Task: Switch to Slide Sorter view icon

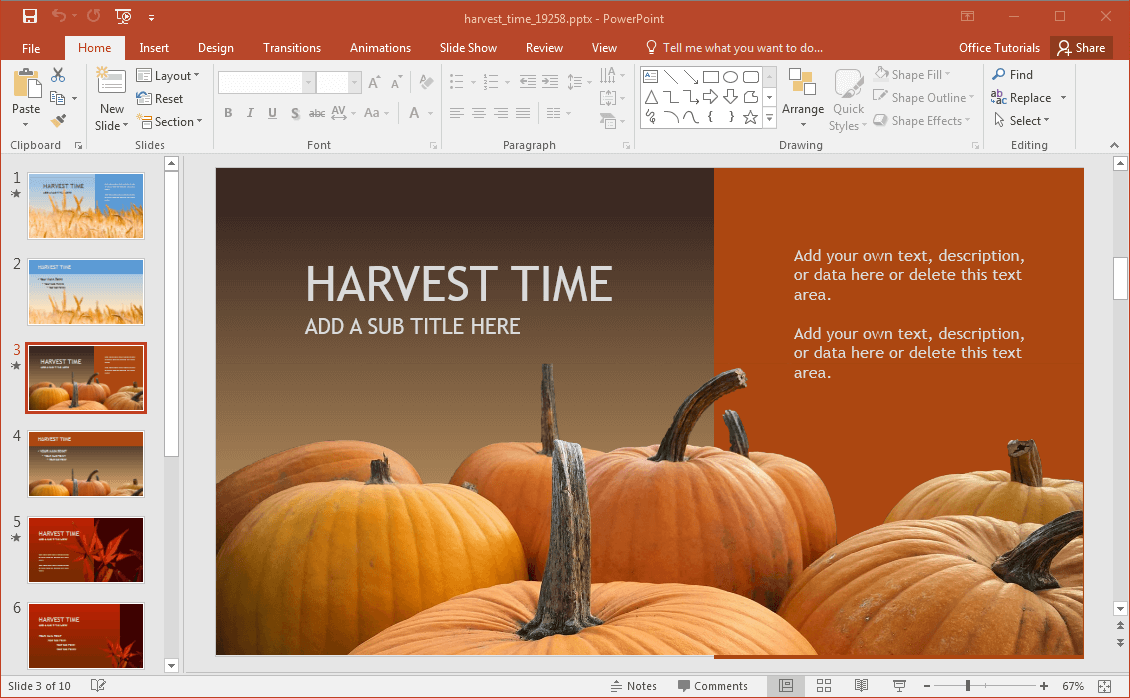Action: click(x=824, y=686)
